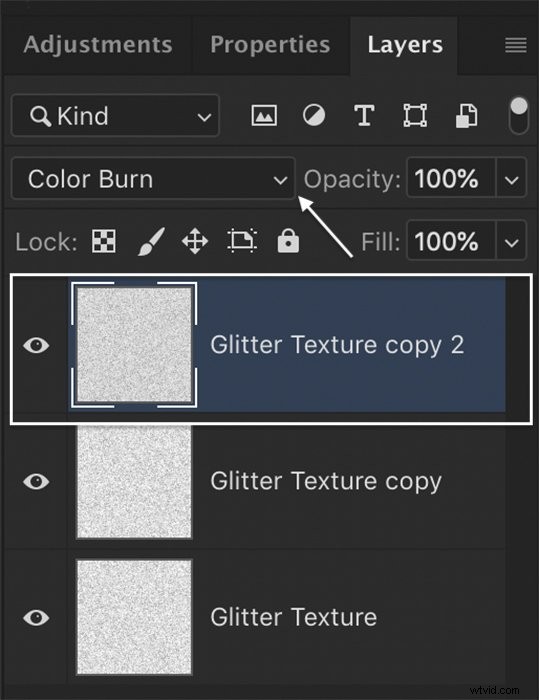Switch to the Adjustments tab
Viewport: 539px width, 700px height.
[x=98, y=45]
